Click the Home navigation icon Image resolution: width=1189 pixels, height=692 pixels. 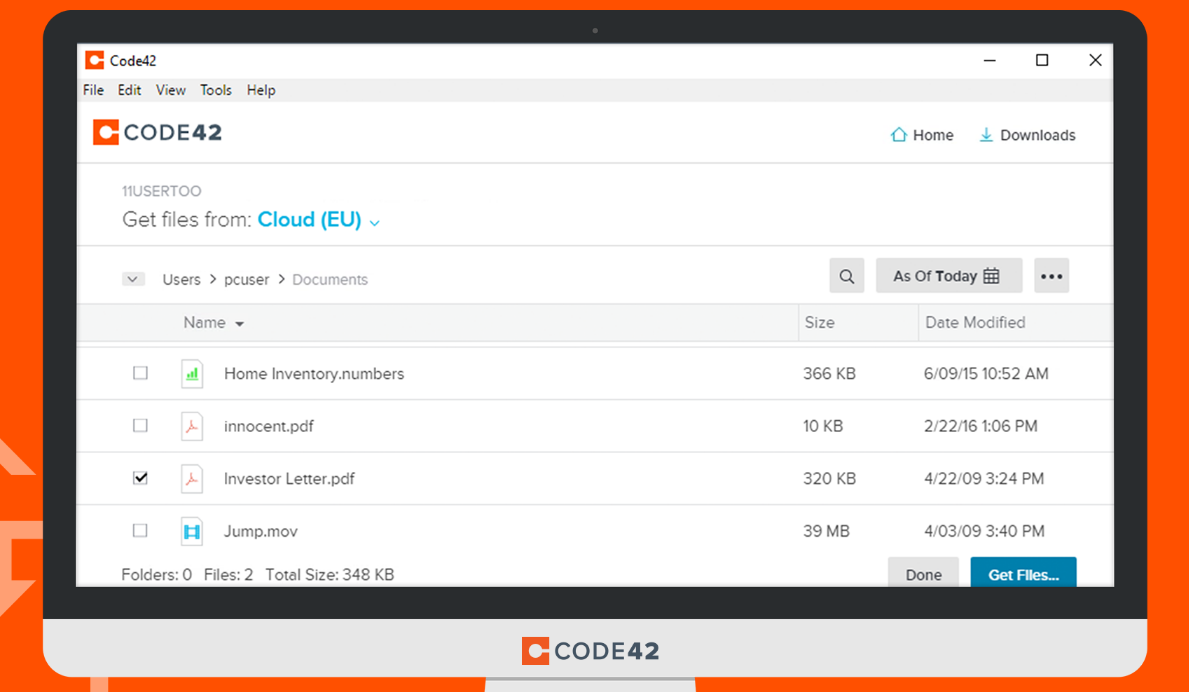(900, 134)
